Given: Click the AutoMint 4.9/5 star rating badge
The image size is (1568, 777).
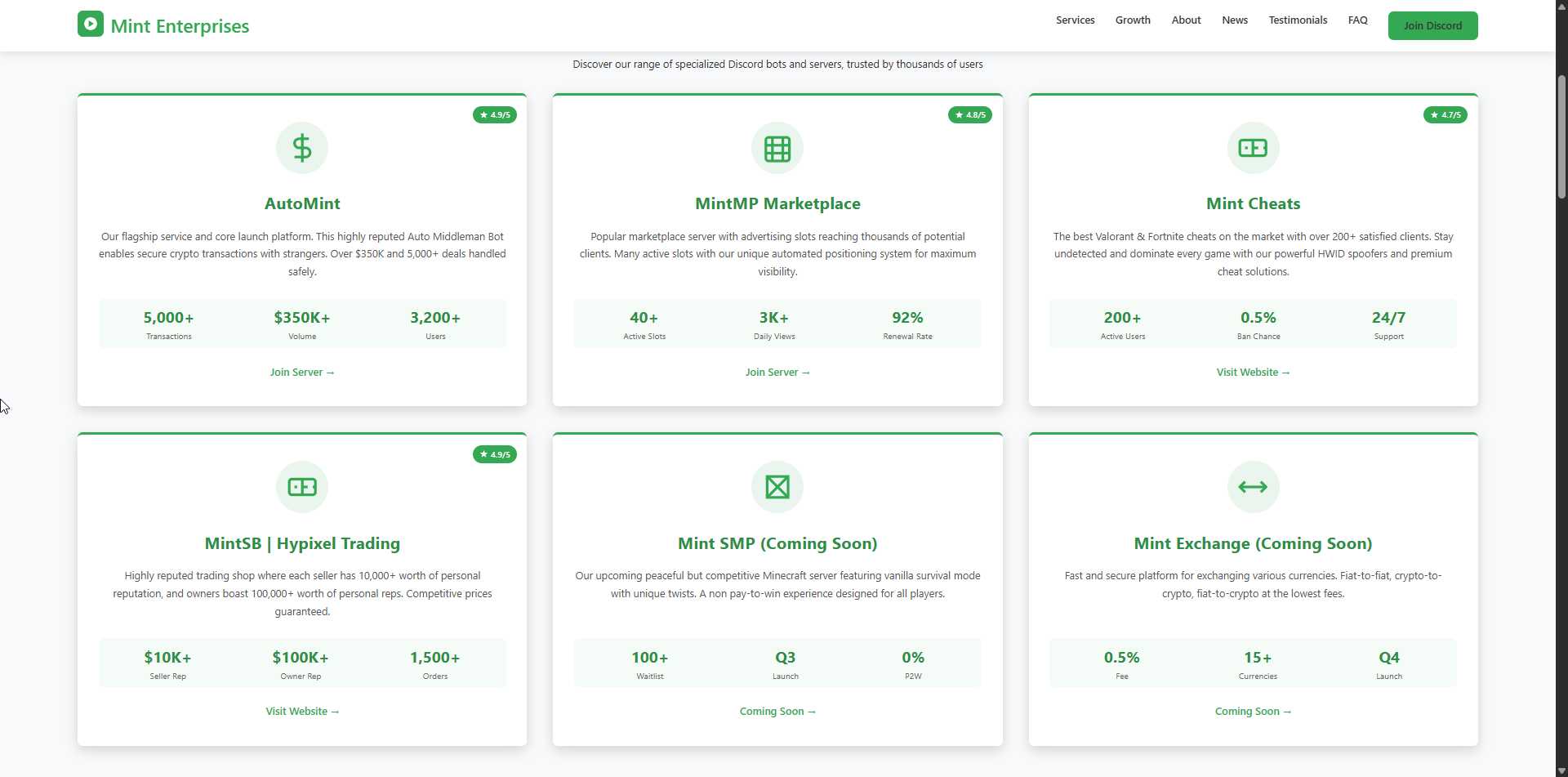Looking at the screenshot, I should 495,115.
